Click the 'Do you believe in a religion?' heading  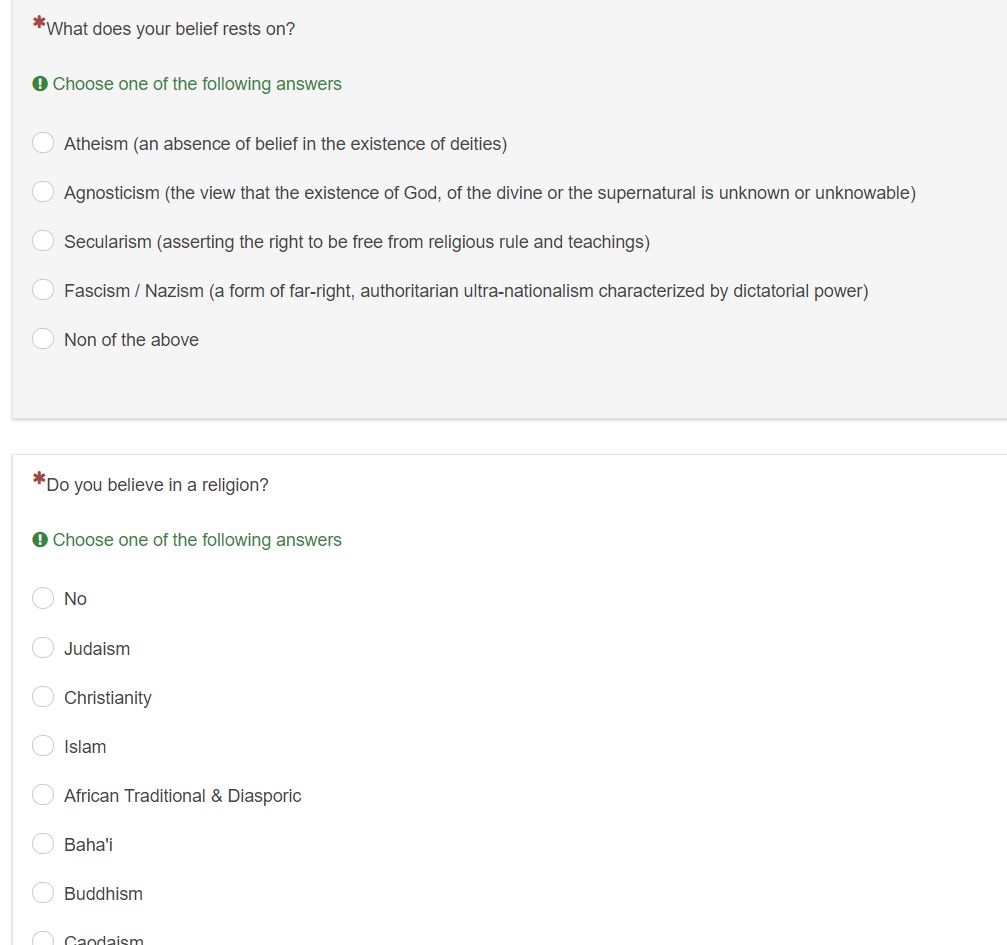pyautogui.click(x=157, y=485)
